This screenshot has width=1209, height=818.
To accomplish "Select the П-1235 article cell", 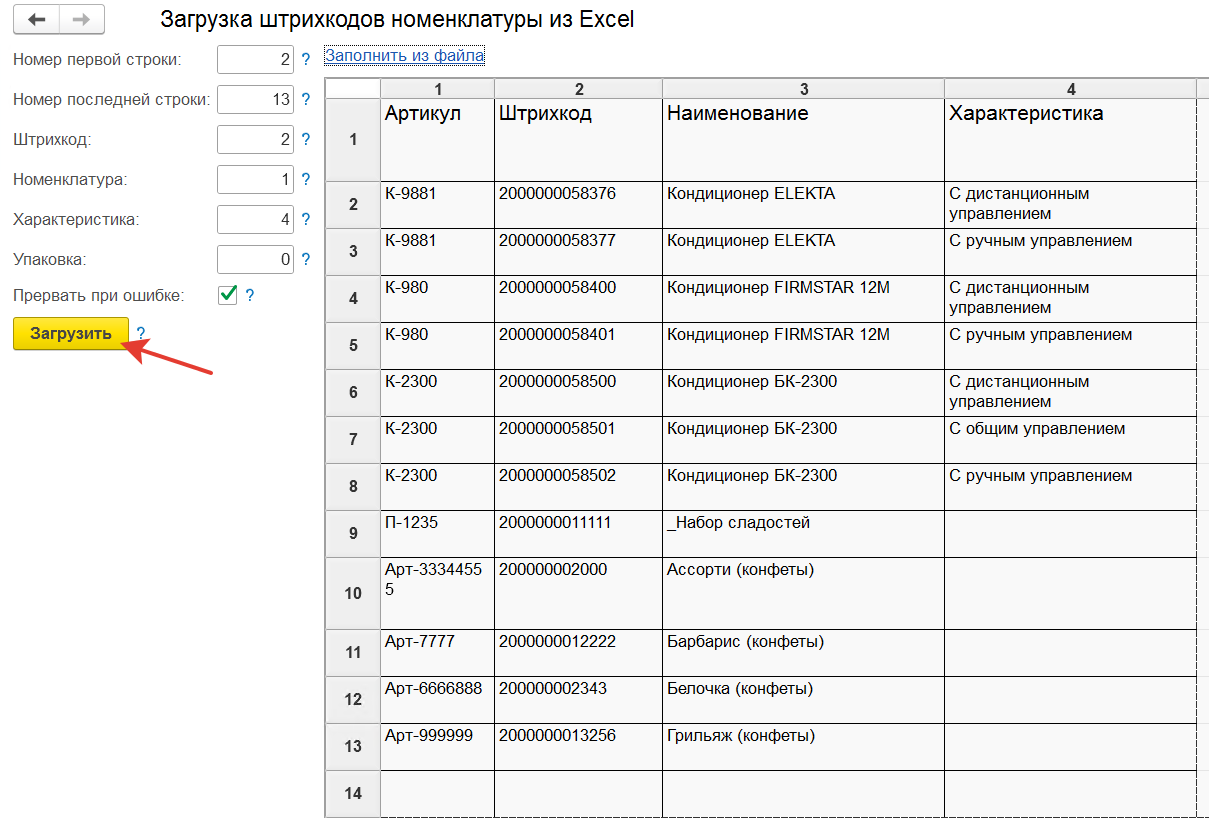I will tap(438, 534).
